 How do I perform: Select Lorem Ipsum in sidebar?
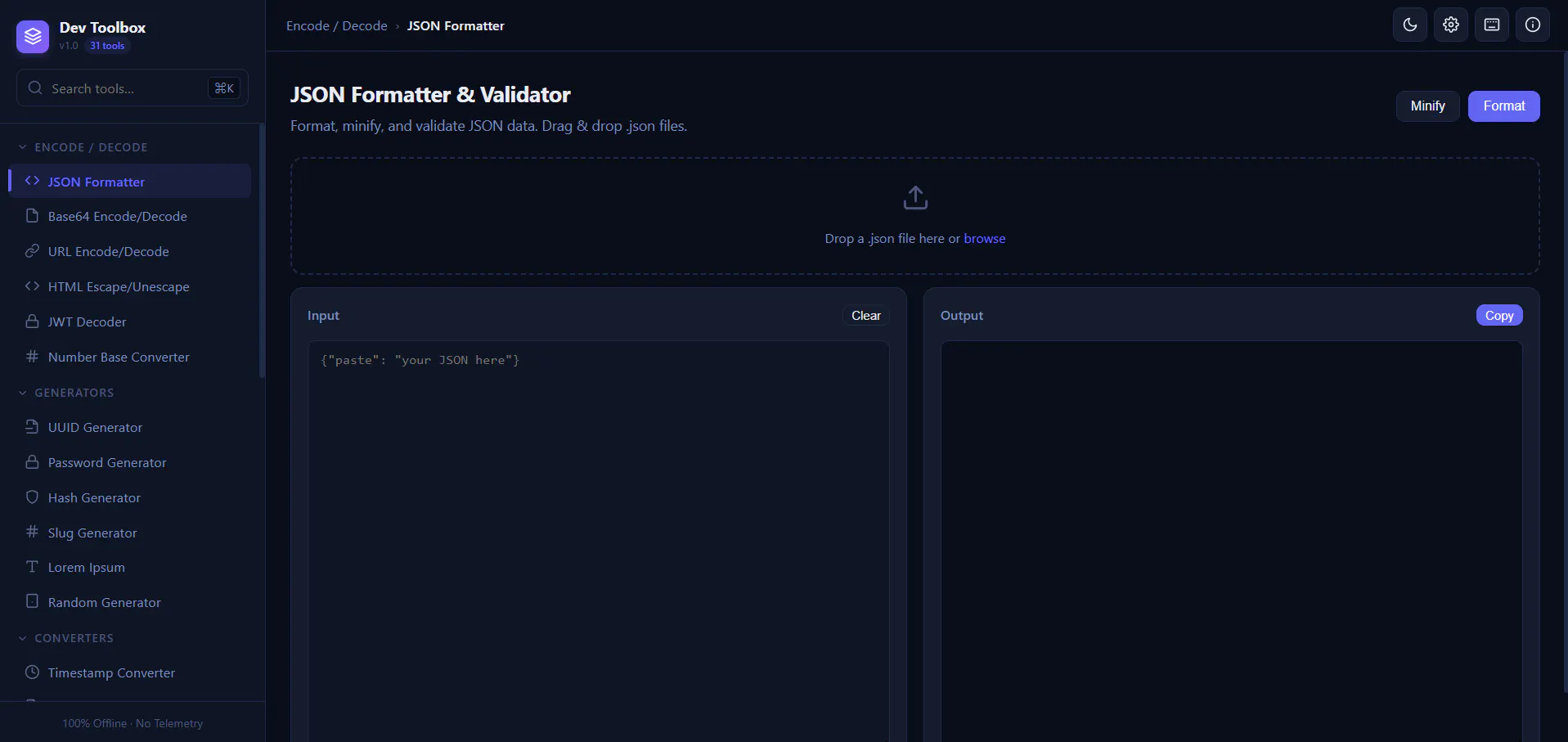tap(130, 567)
